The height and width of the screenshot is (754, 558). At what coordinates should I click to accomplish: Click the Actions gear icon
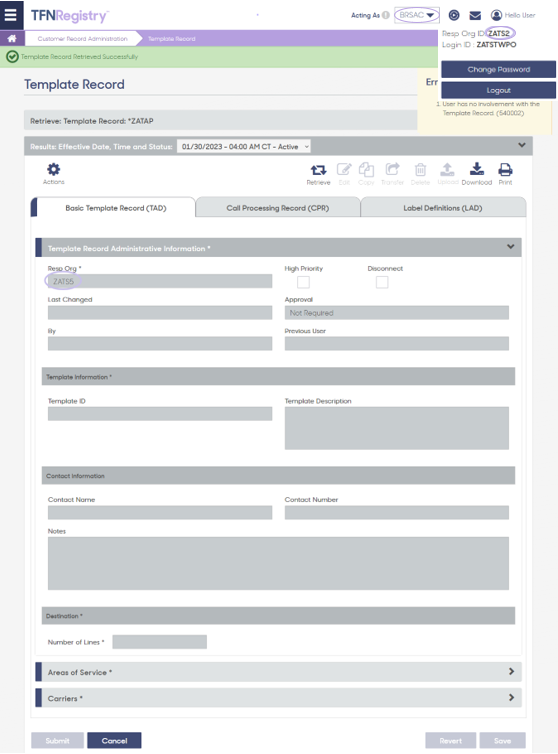(53, 169)
